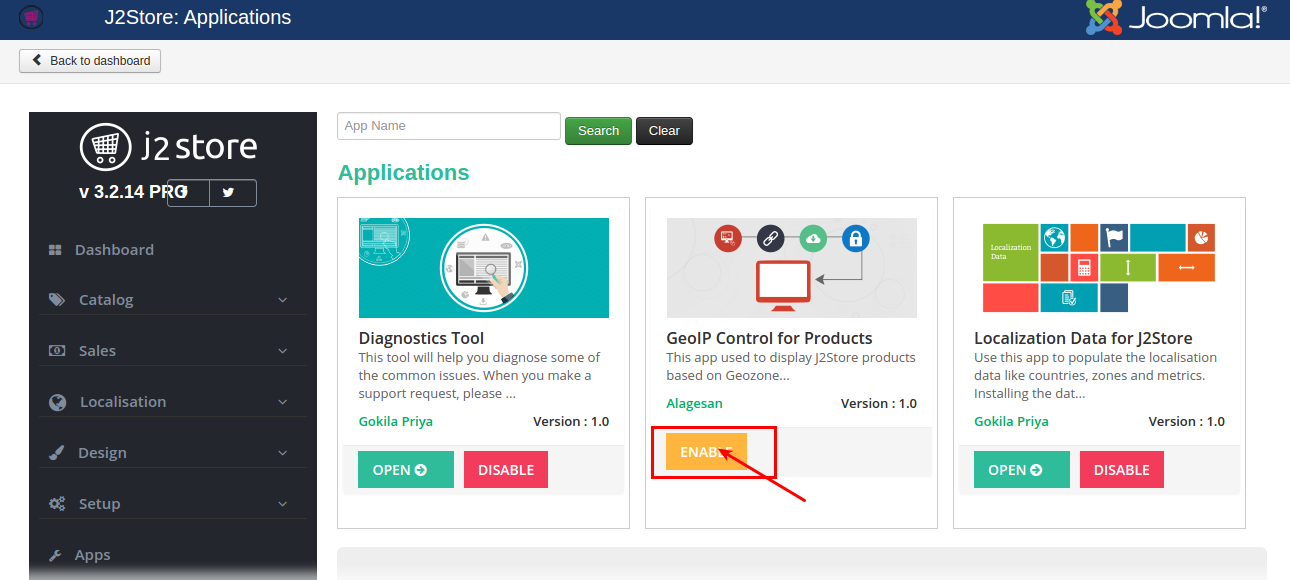Focus the App Name search field
The width and height of the screenshot is (1290, 580).
coord(449,126)
